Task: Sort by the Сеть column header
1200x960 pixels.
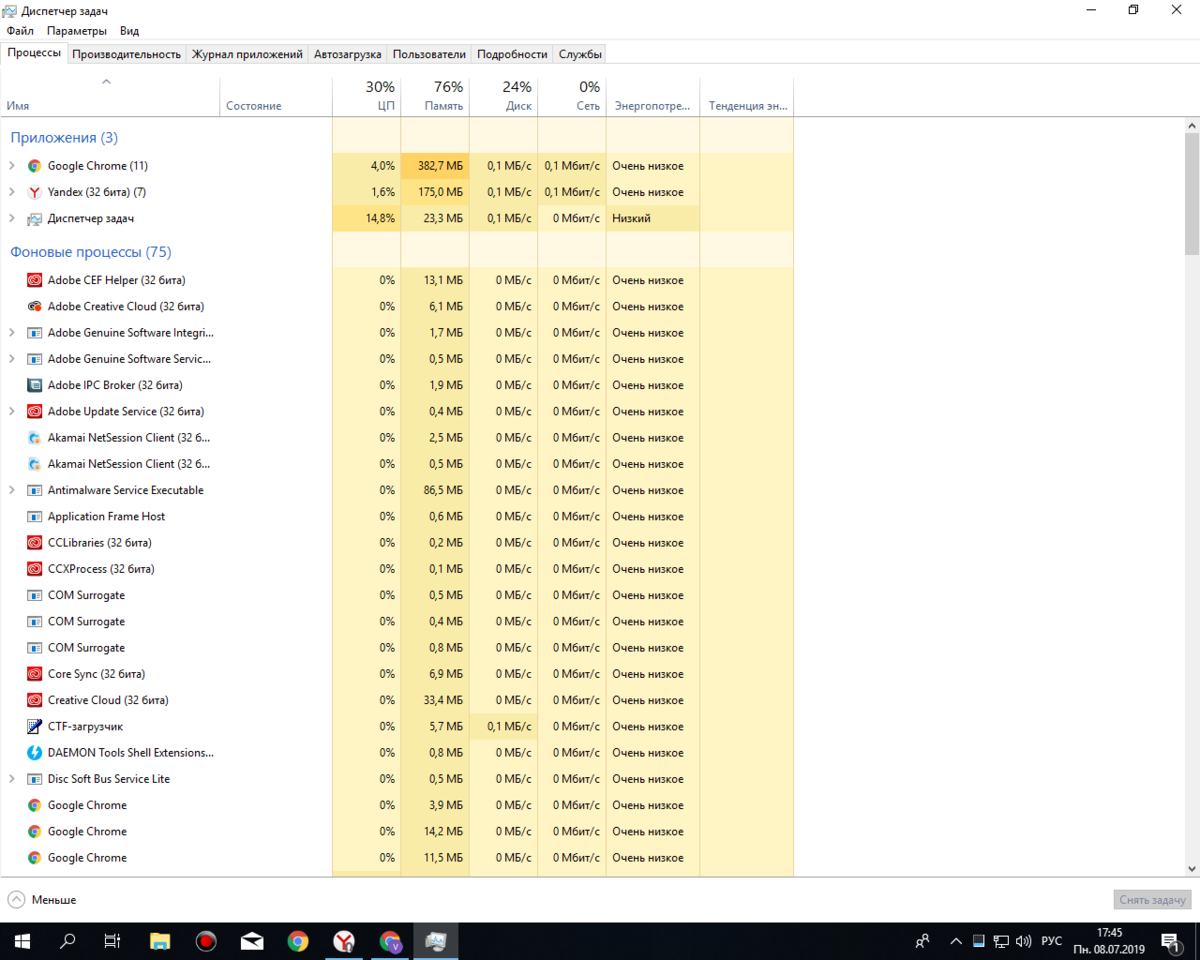Action: tap(572, 96)
